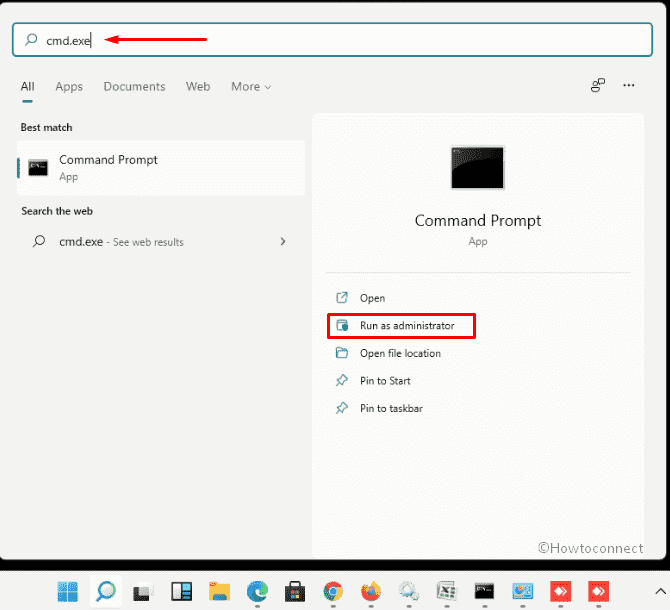Image resolution: width=670 pixels, height=610 pixels.
Task: Click the search magnifier icon in search box
Action: (31, 40)
